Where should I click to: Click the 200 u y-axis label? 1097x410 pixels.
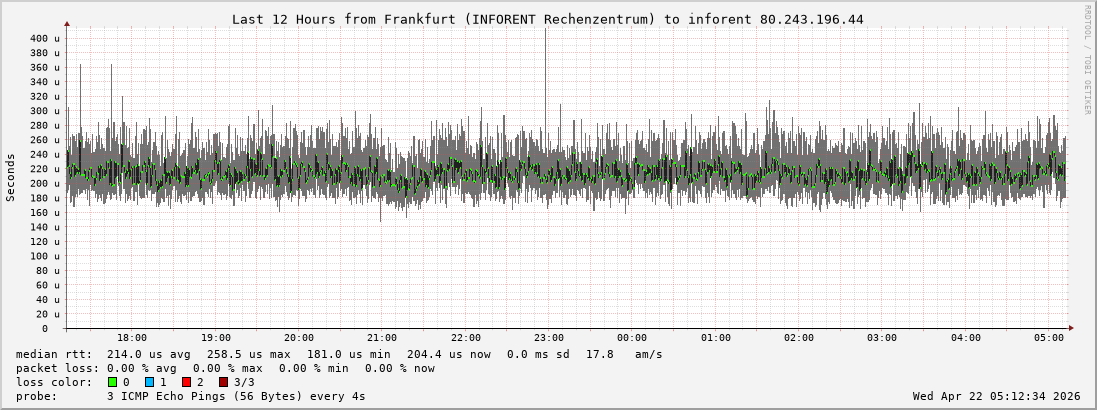pyautogui.click(x=44, y=183)
